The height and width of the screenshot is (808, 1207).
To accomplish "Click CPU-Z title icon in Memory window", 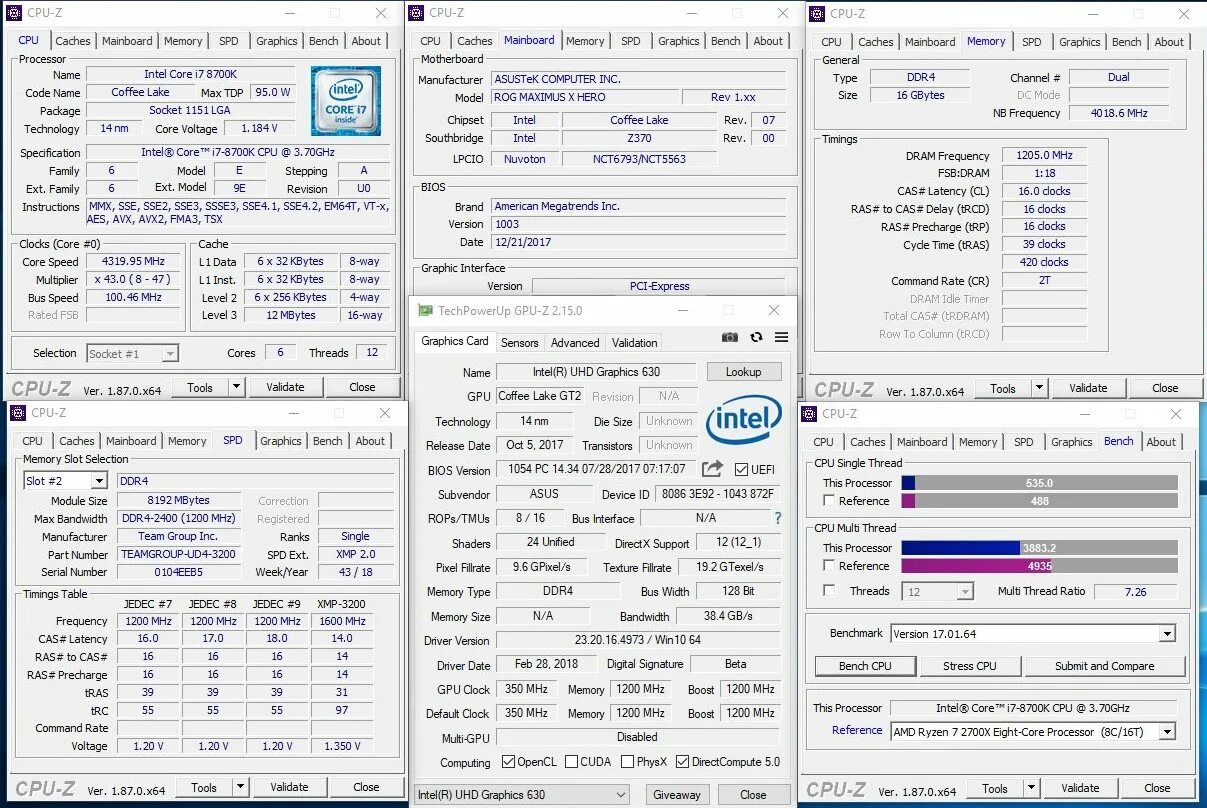I will pos(817,14).
